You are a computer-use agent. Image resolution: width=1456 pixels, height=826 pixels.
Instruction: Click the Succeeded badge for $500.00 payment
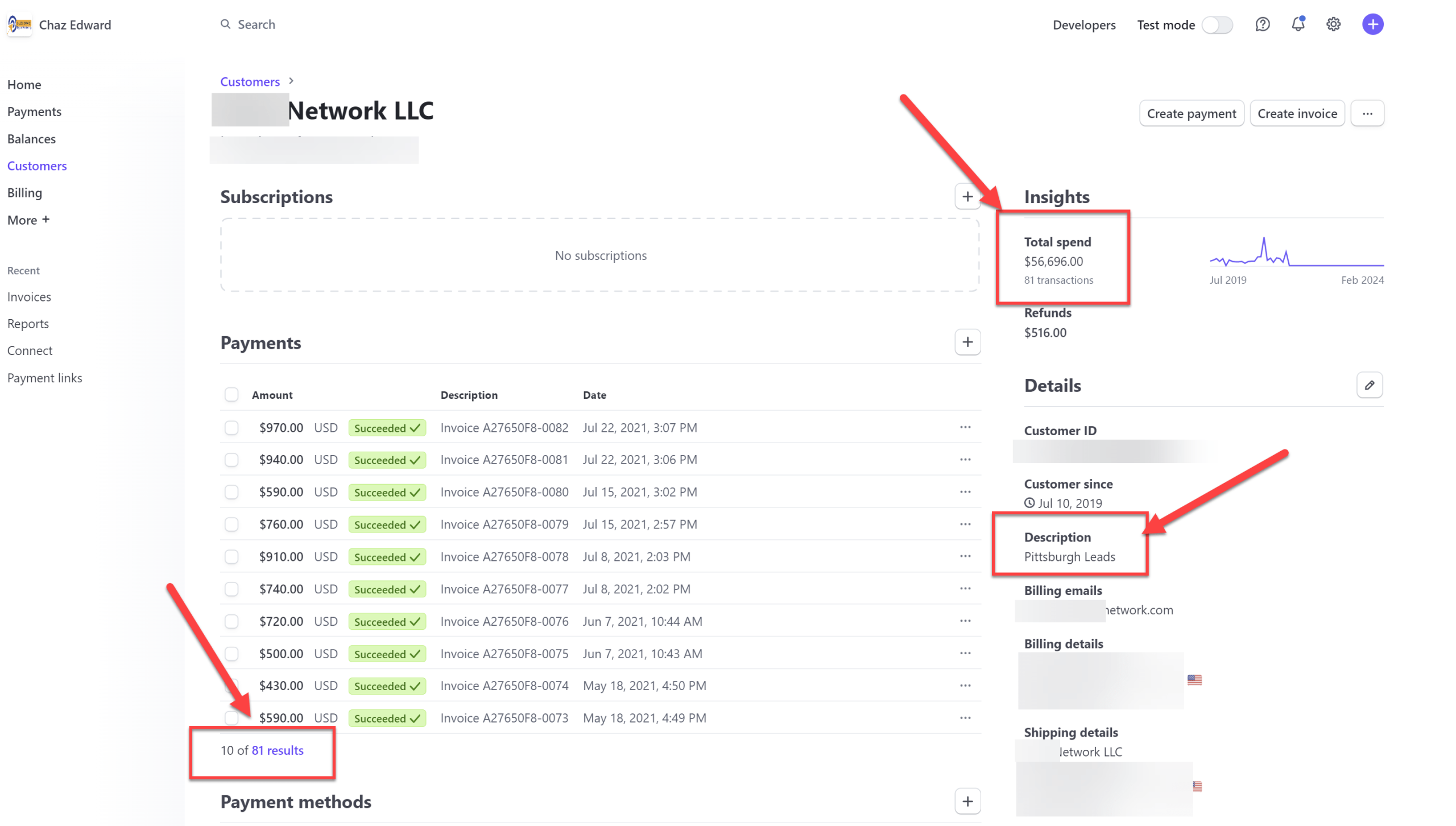point(387,654)
